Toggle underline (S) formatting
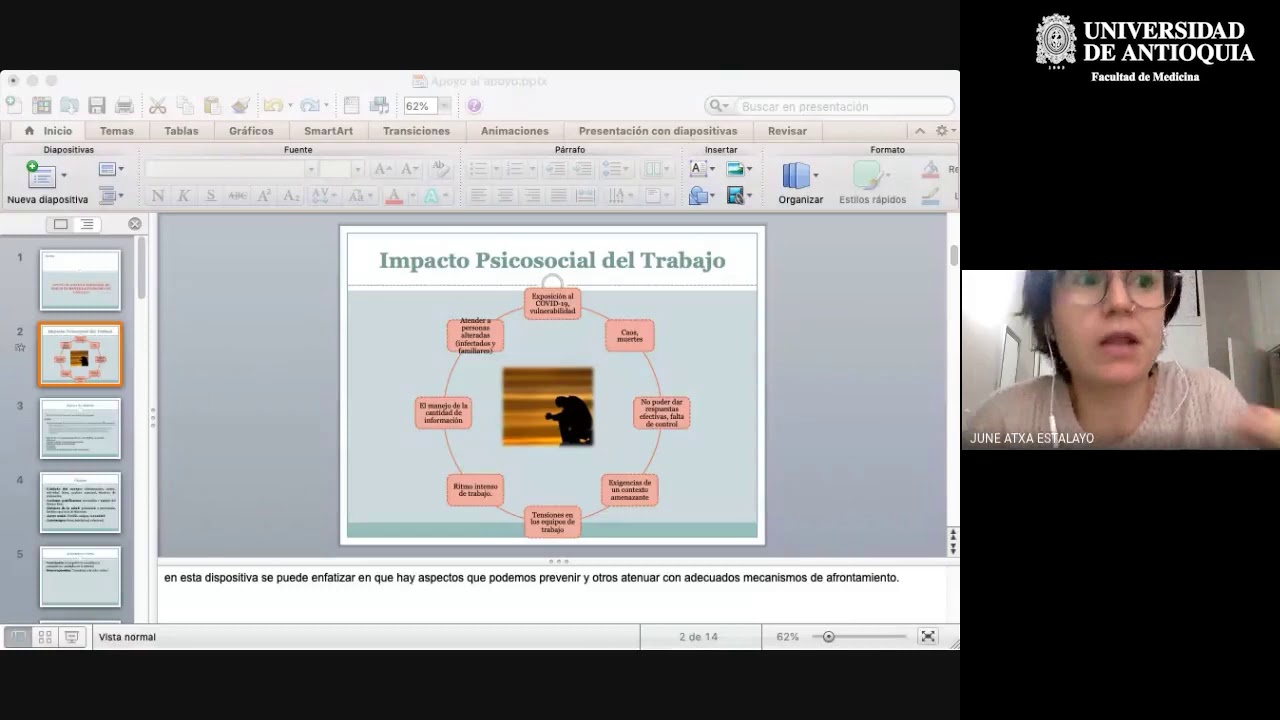Screen dimensions: 1280x720 coord(210,196)
